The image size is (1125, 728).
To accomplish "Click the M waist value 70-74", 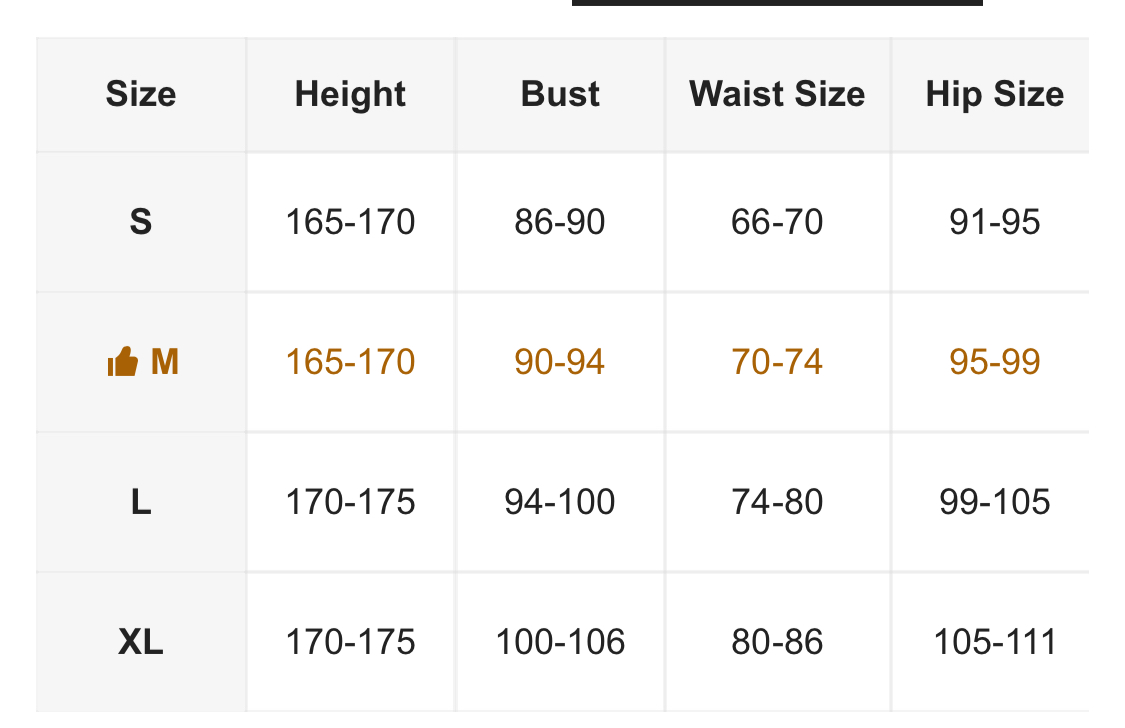I will [777, 361].
